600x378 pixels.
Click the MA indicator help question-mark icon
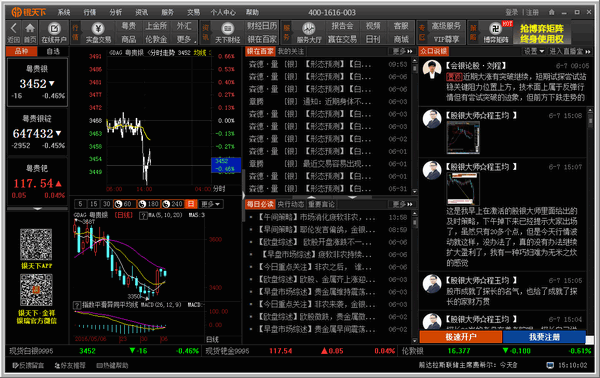pos(143,215)
